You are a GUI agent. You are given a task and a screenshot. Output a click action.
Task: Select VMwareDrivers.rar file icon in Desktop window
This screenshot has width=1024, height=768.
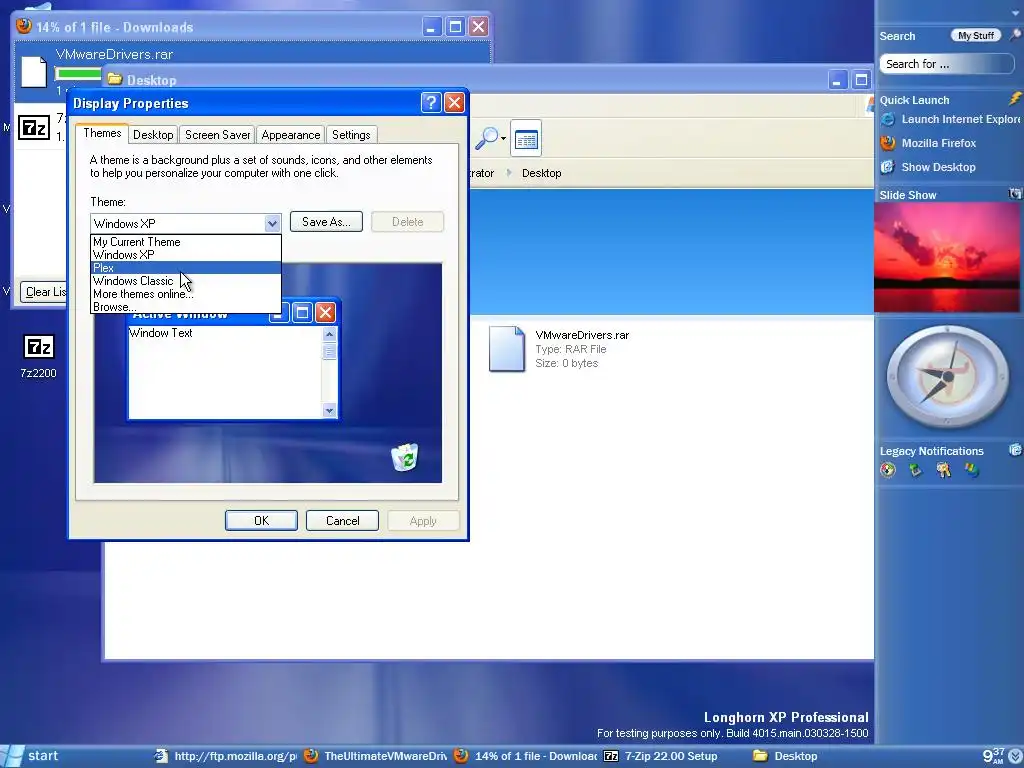coord(507,349)
